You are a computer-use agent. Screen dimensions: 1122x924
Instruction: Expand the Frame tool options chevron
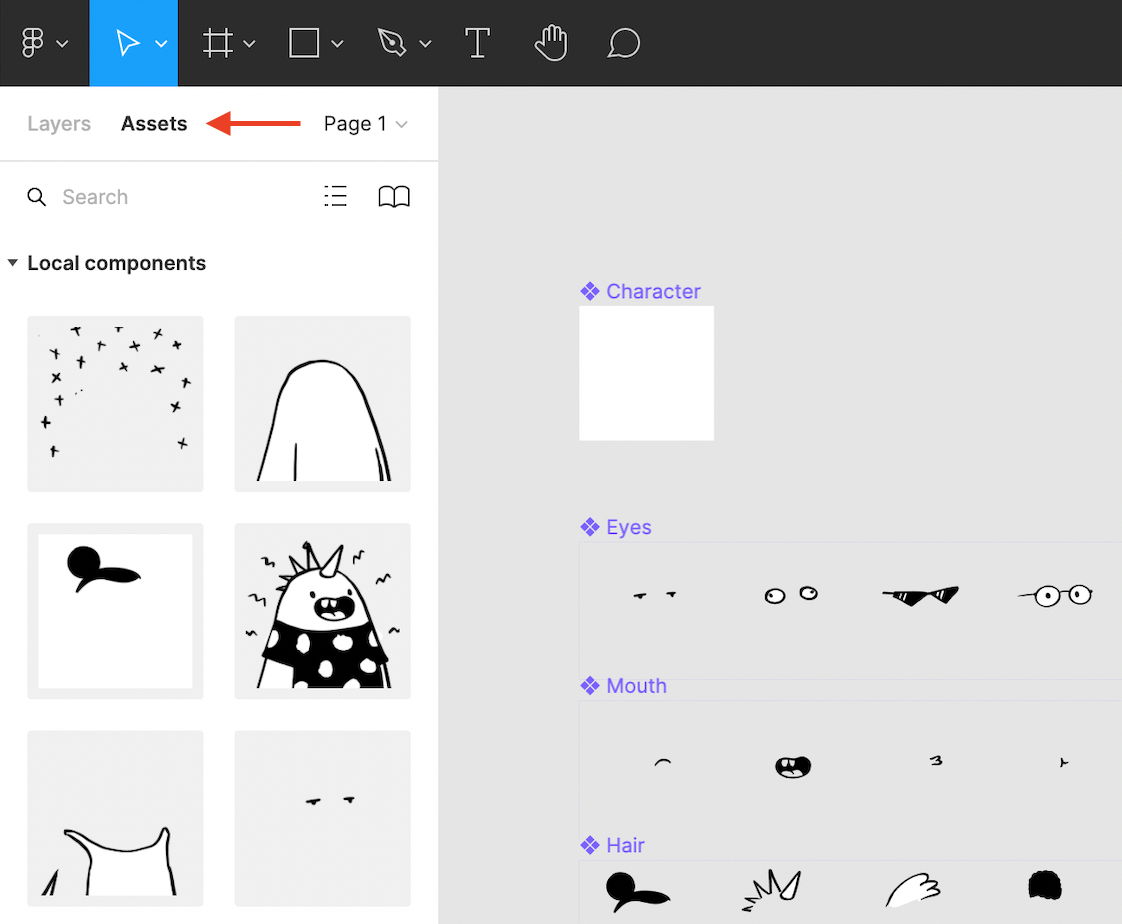250,44
